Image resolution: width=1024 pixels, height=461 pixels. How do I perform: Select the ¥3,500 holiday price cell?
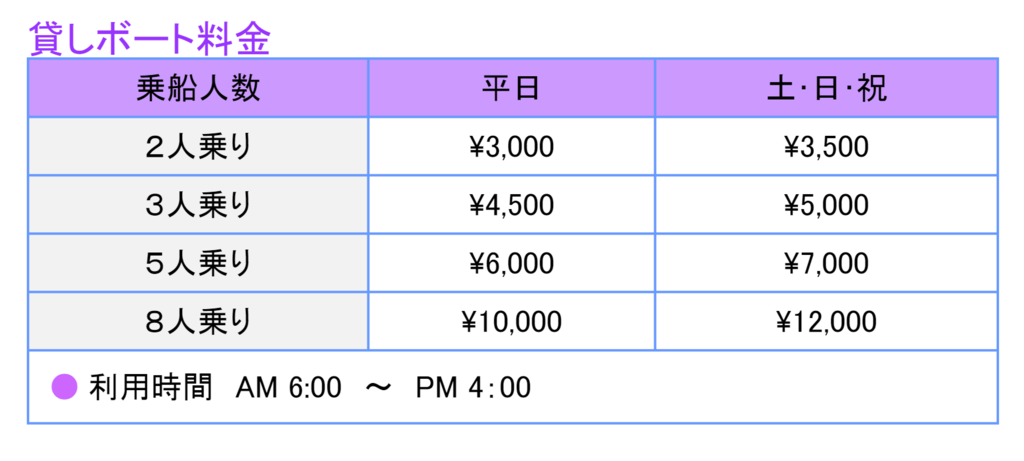tap(826, 146)
